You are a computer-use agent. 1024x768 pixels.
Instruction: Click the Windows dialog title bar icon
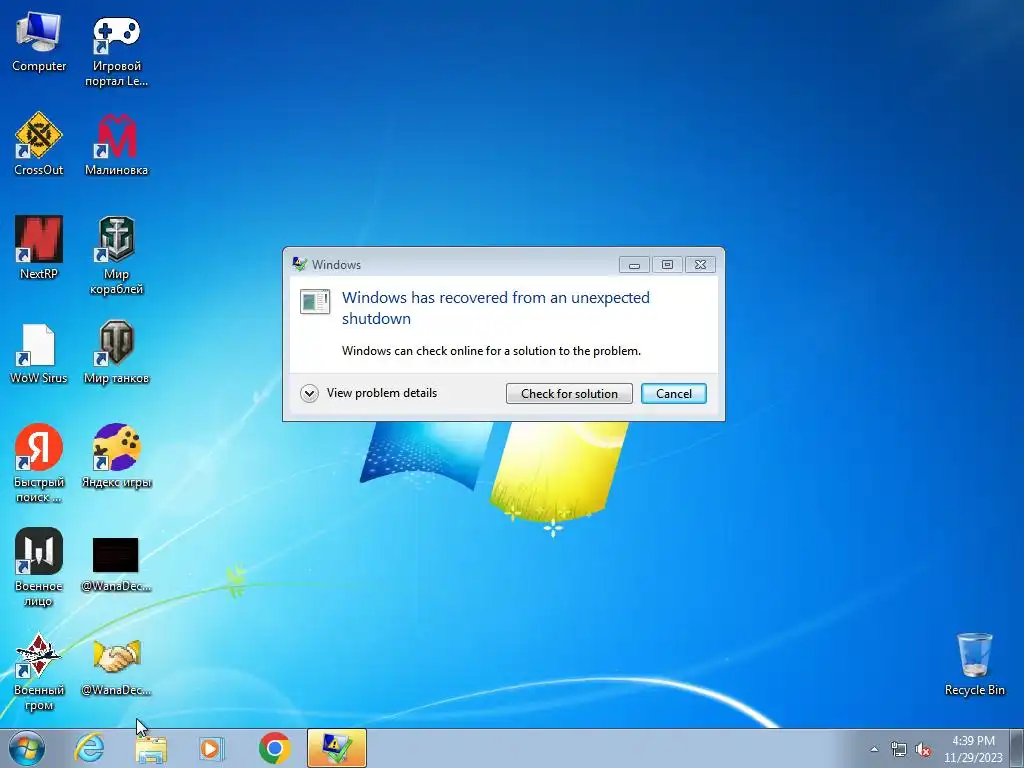pyautogui.click(x=300, y=264)
